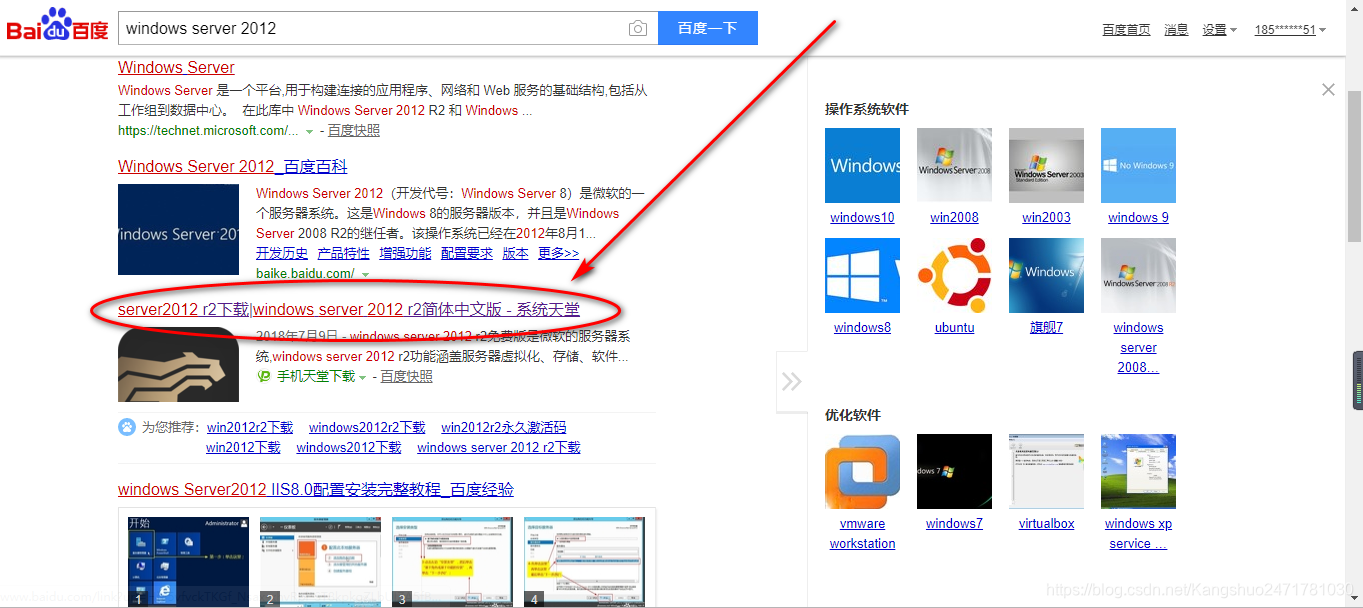Screen dimensions: 1363x608
Task: Click the camera image-search icon
Action: pyautogui.click(x=638, y=29)
